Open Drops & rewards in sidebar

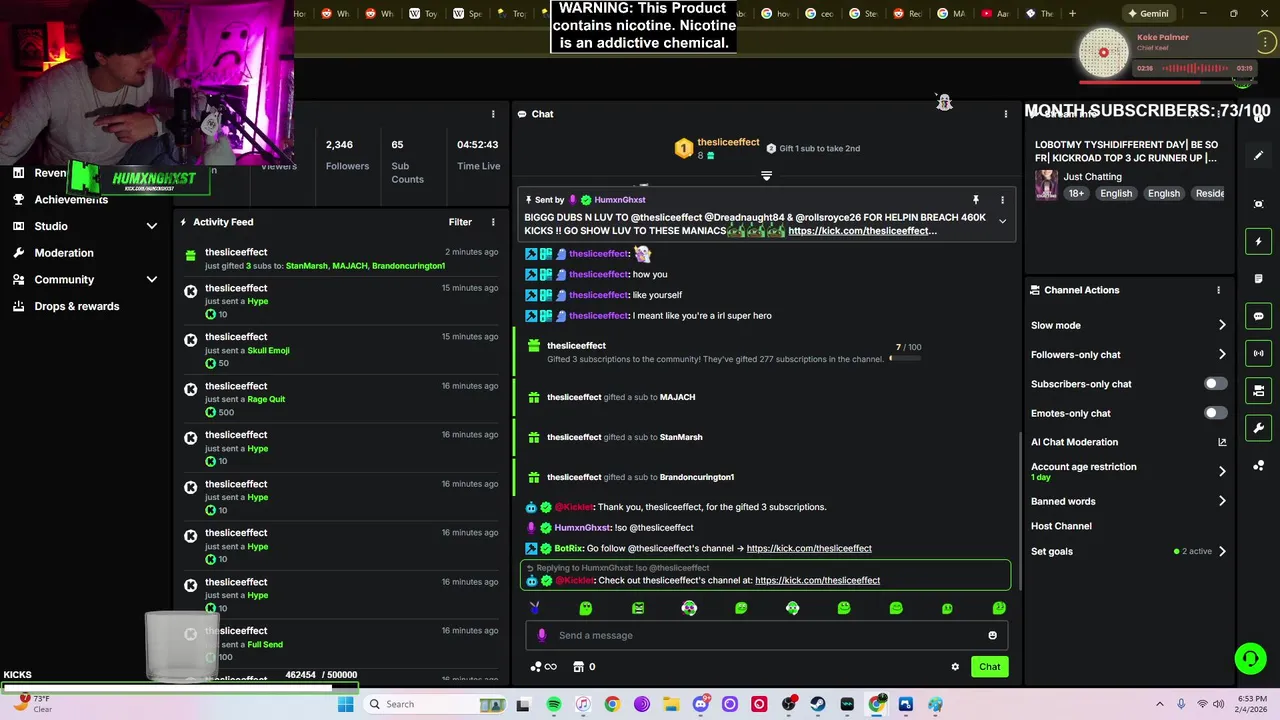pyautogui.click(x=76, y=306)
